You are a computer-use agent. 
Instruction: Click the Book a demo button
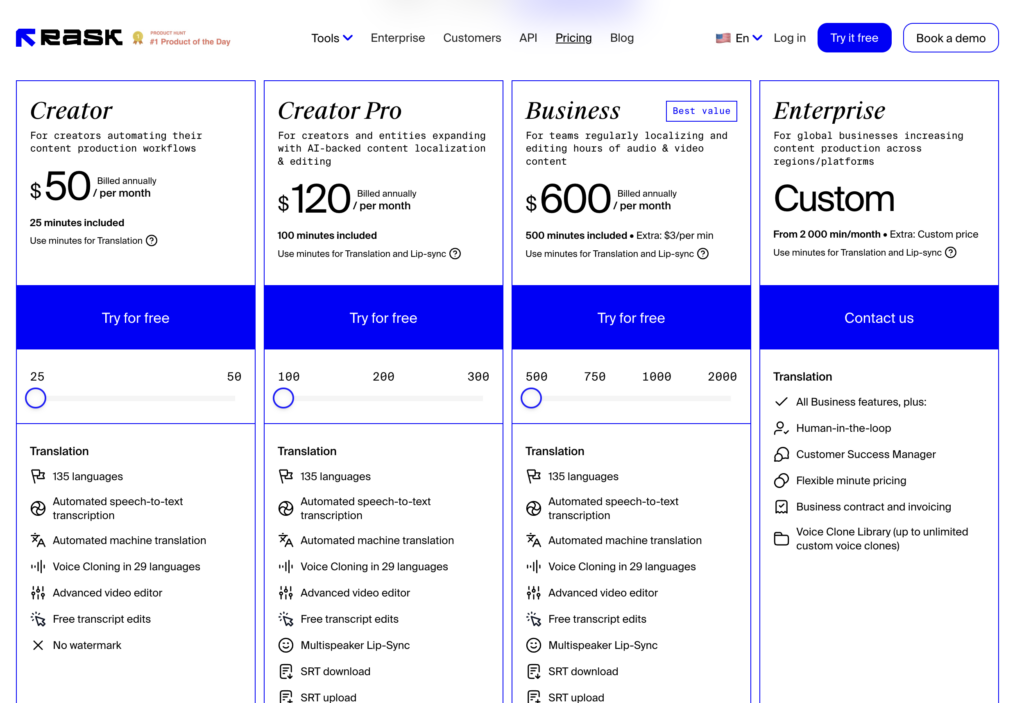pyautogui.click(x=950, y=38)
